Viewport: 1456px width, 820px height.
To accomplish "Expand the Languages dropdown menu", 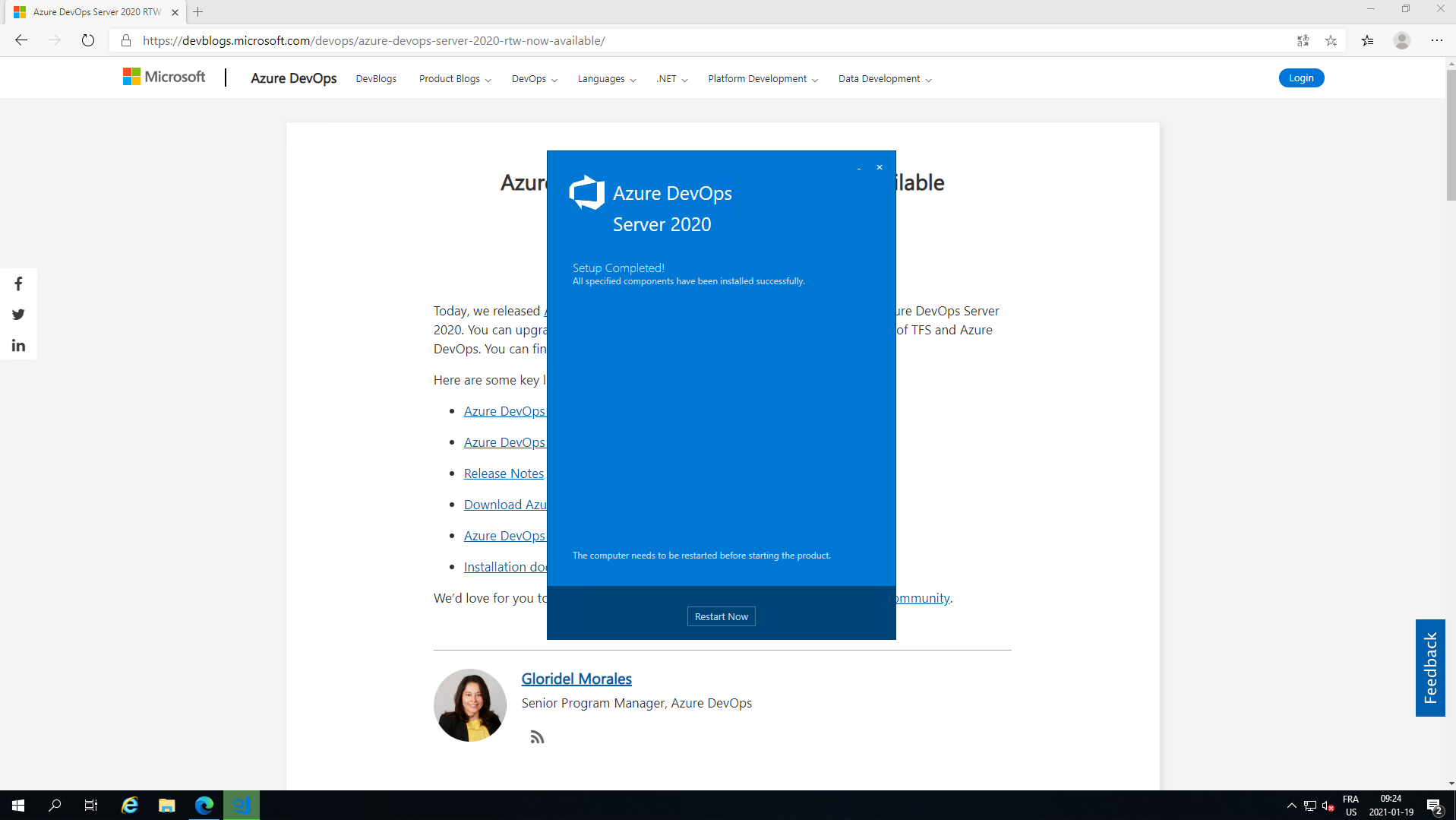I will click(606, 79).
